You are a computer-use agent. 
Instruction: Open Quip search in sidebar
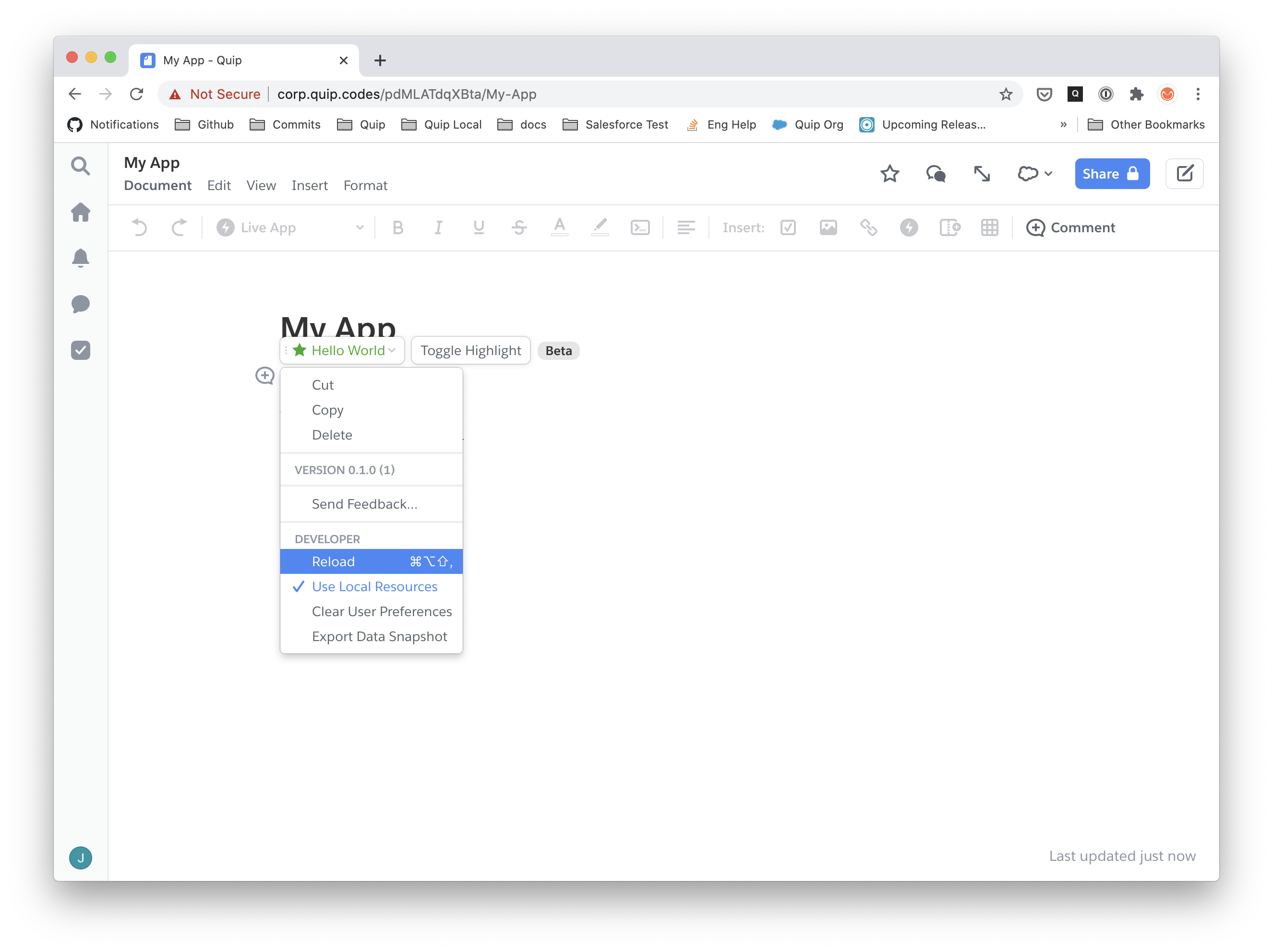[x=81, y=166]
